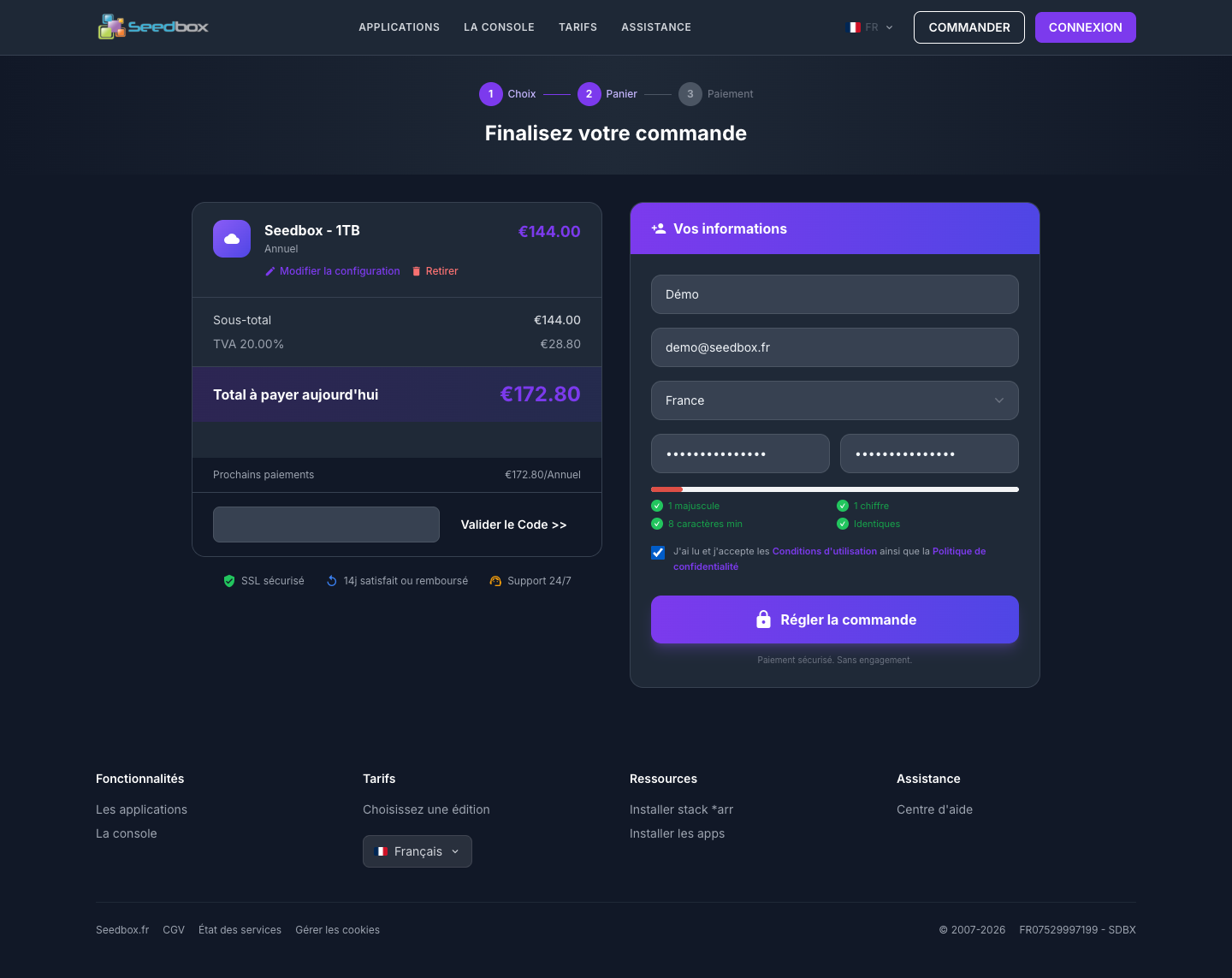
Task: Open La console footer link
Action: pos(127,833)
